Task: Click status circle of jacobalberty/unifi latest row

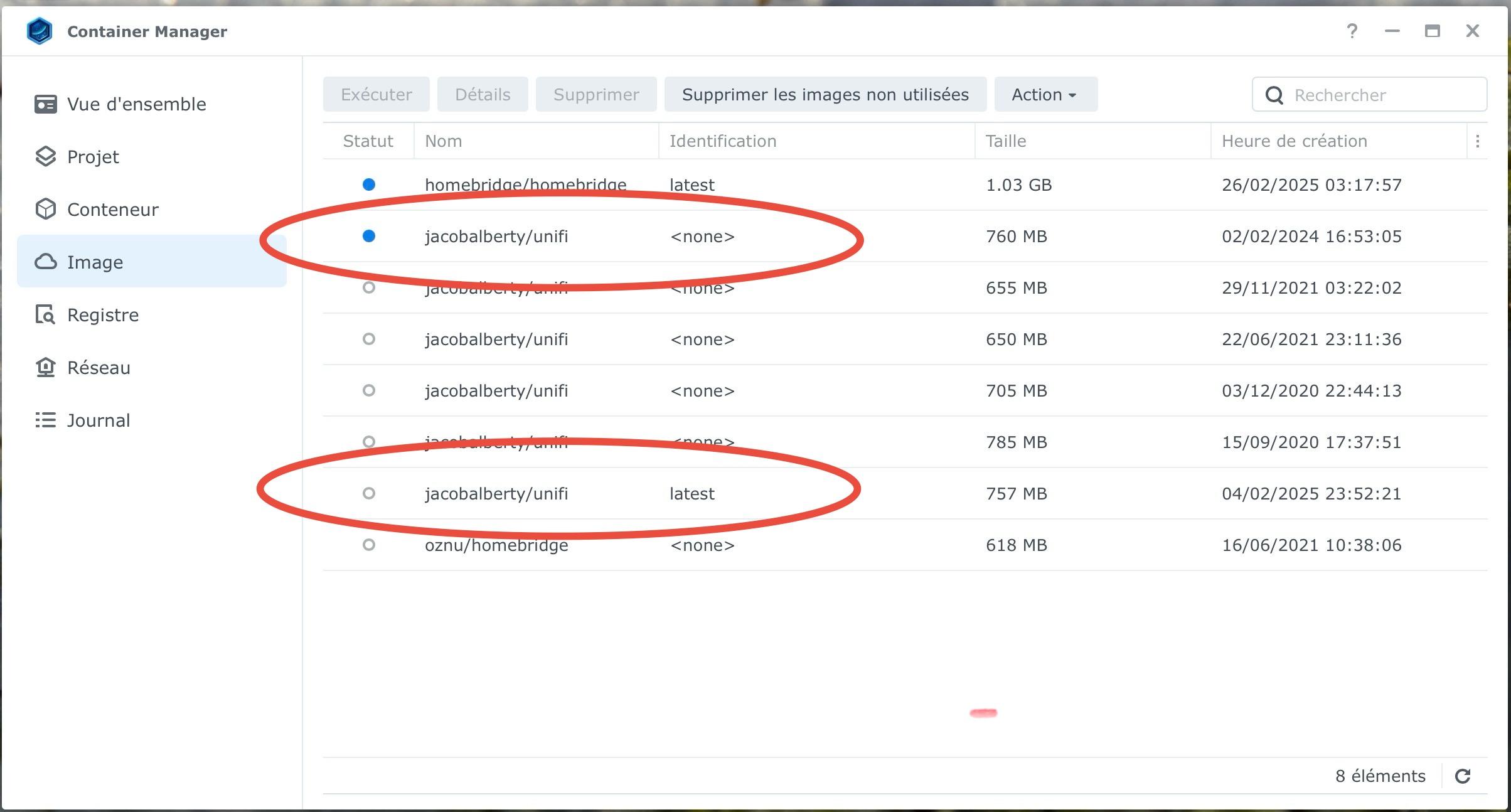Action: tap(369, 493)
